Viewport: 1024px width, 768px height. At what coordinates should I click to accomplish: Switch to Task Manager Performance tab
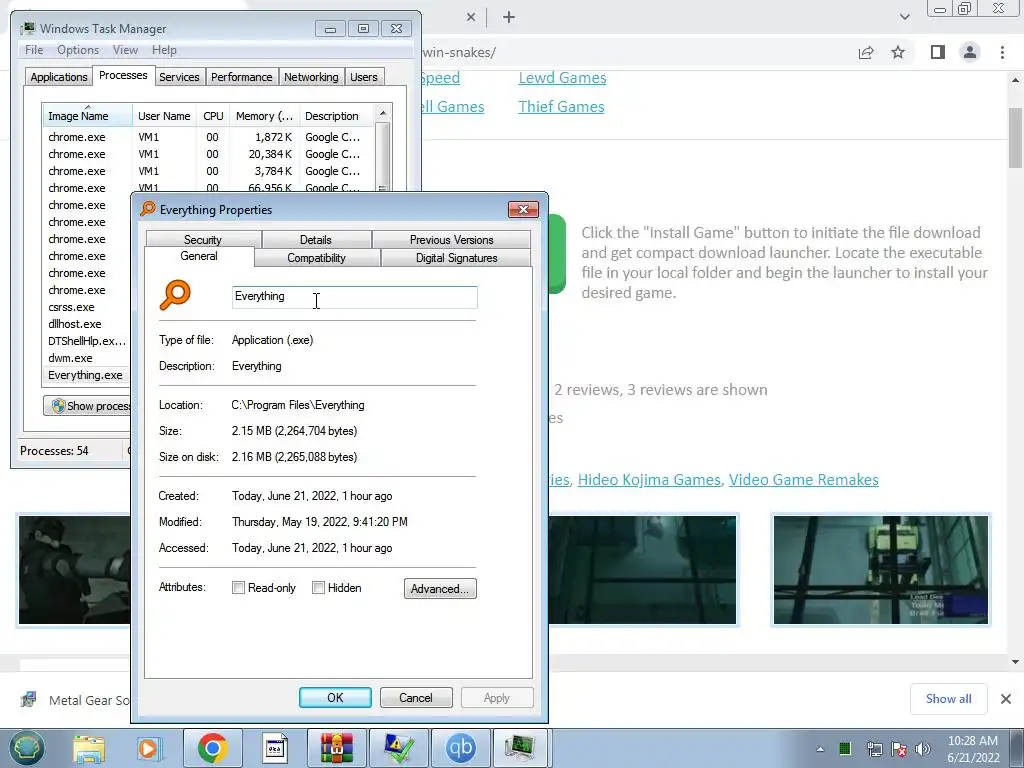(242, 77)
